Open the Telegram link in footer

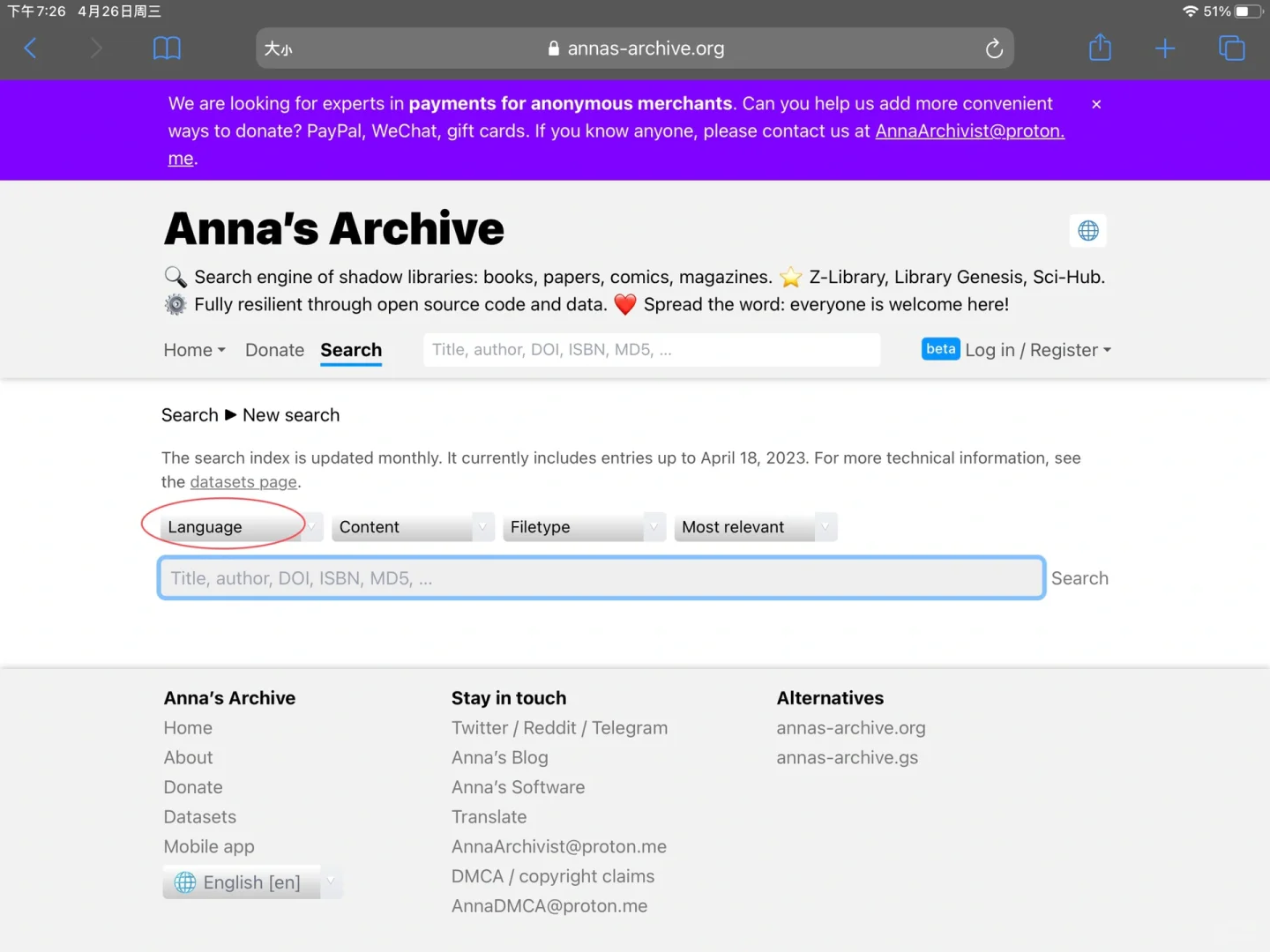coord(630,728)
